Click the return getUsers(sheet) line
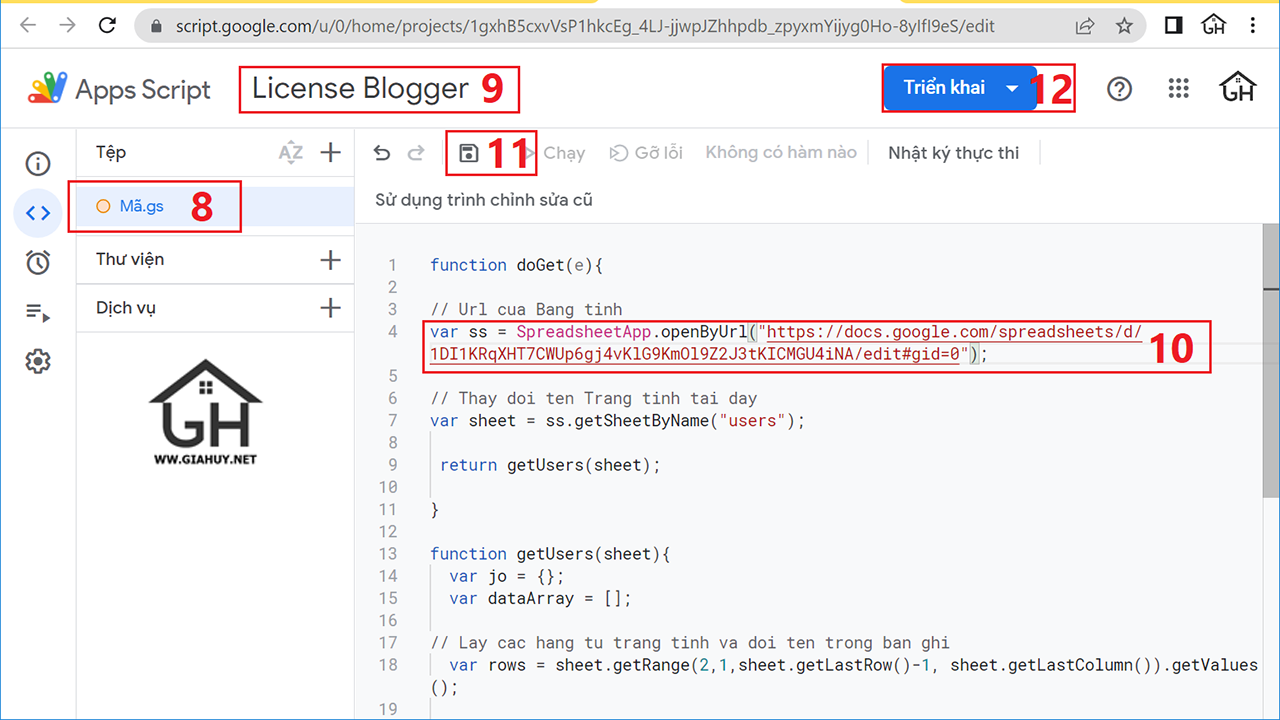Screen dimensions: 1280x720 point(550,465)
